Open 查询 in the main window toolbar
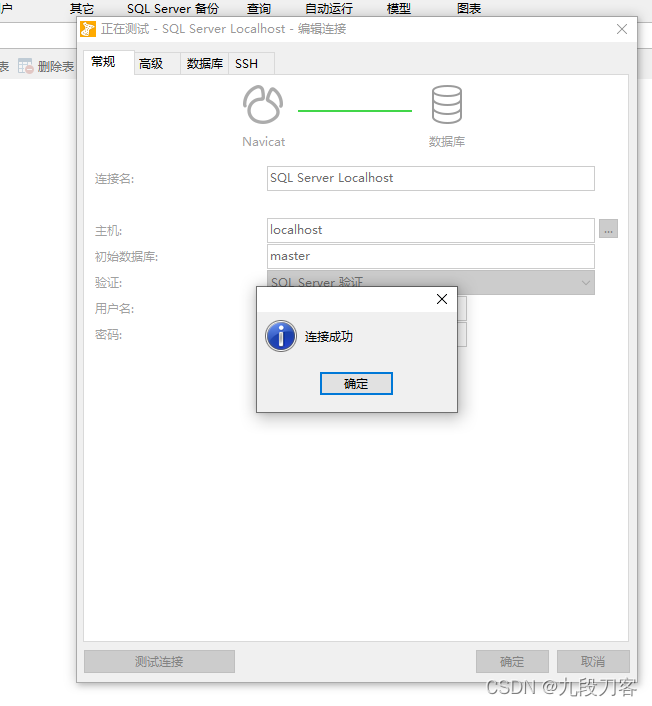Screen dimensions: 652x706 (258, 9)
